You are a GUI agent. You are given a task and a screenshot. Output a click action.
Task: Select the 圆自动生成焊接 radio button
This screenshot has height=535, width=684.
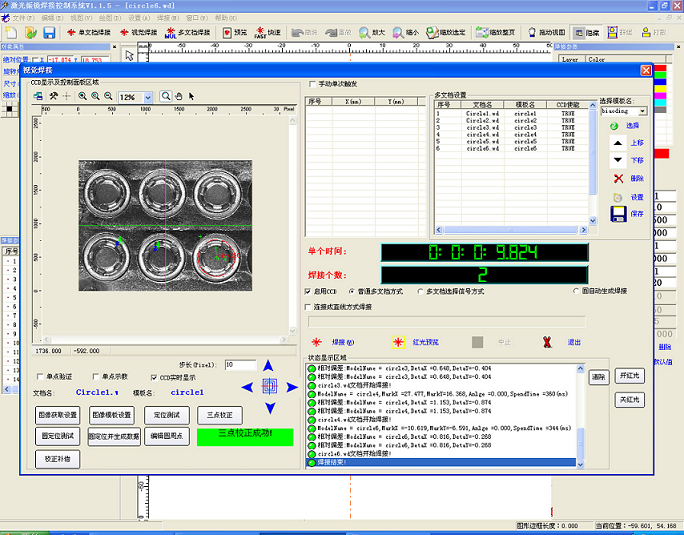coord(576,291)
